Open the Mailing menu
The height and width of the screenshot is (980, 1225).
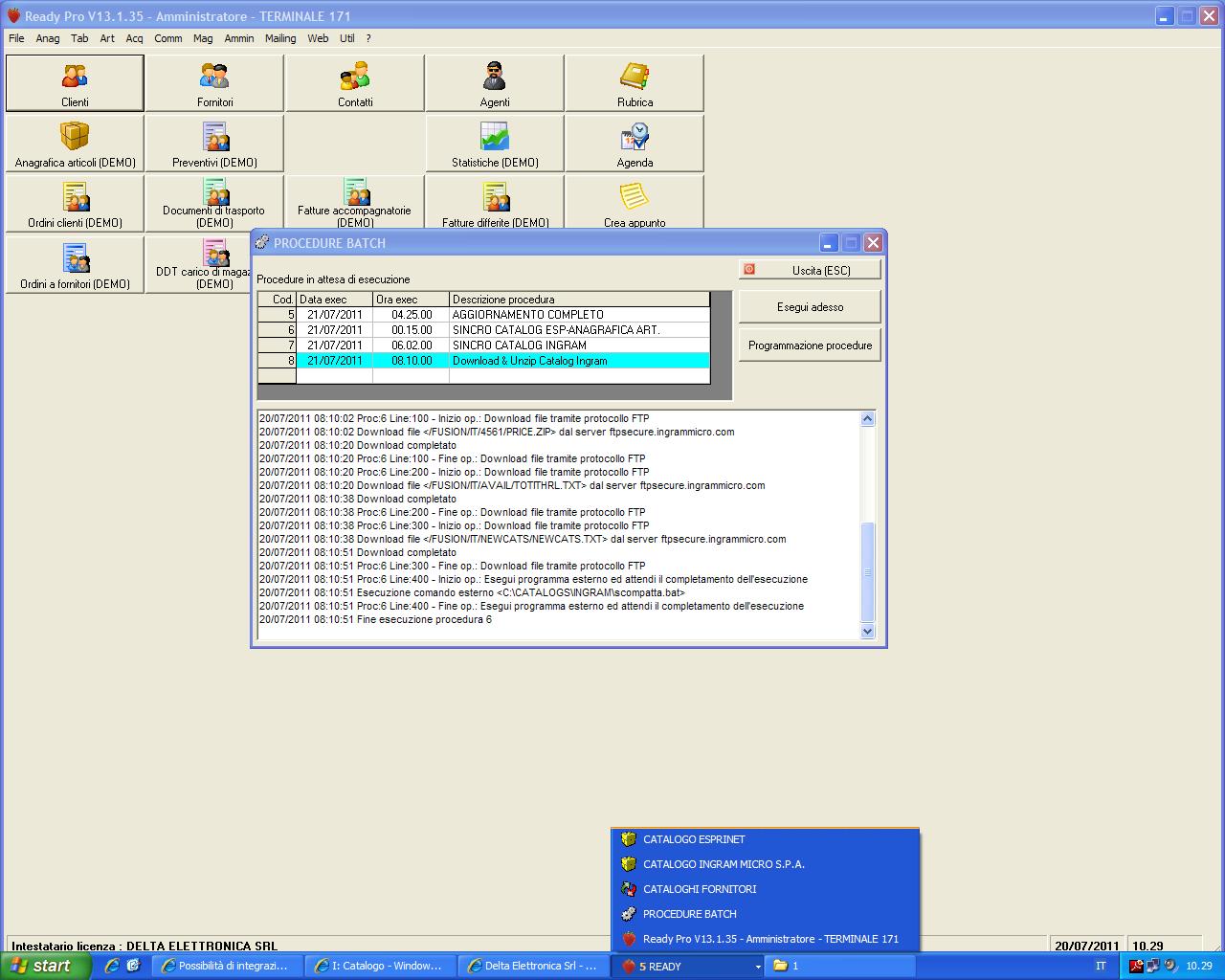280,38
